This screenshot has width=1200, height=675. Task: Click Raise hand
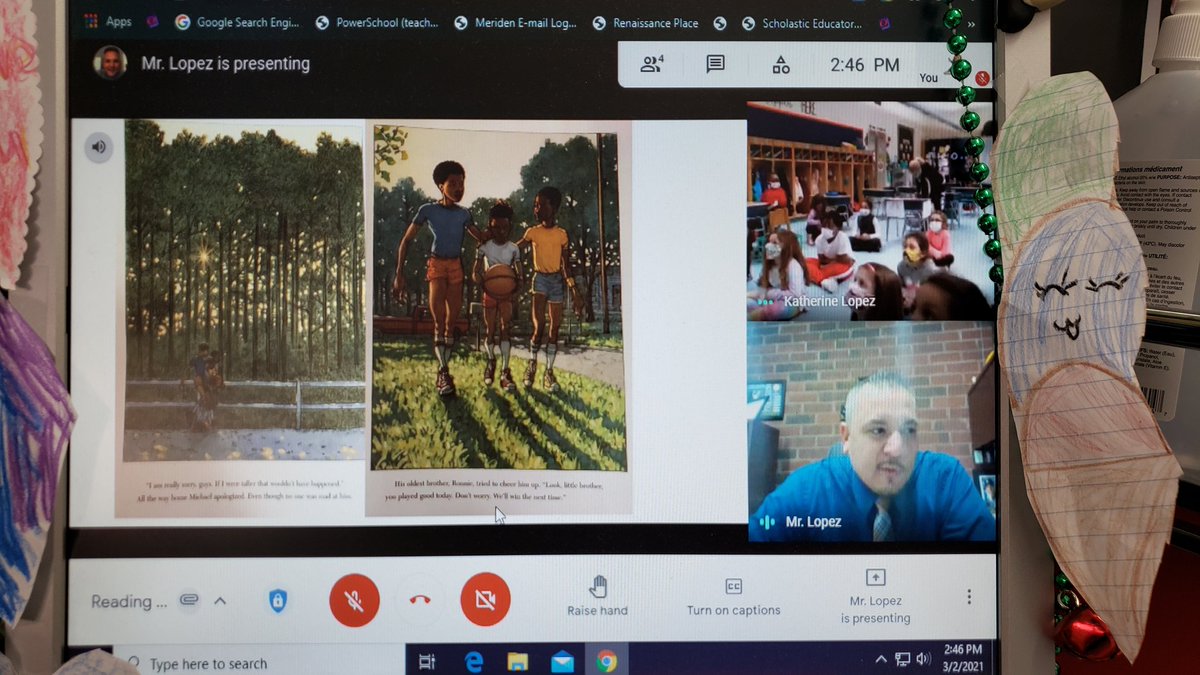(598, 597)
